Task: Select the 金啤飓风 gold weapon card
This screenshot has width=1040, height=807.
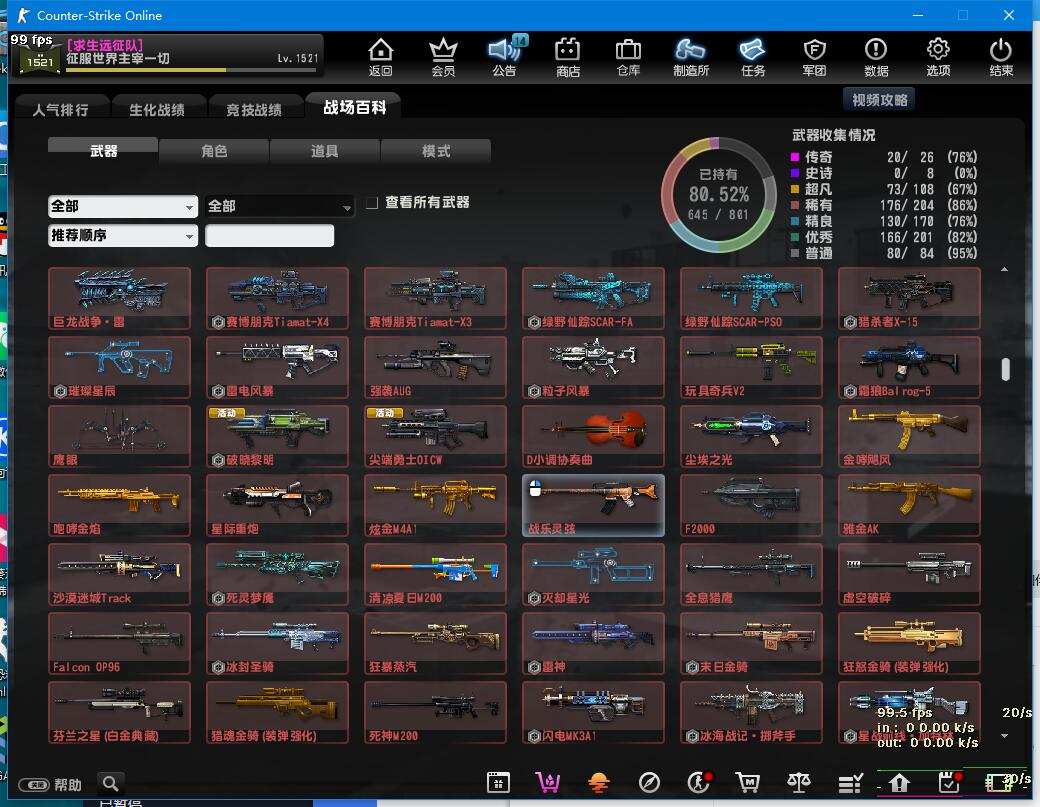Action: [909, 436]
